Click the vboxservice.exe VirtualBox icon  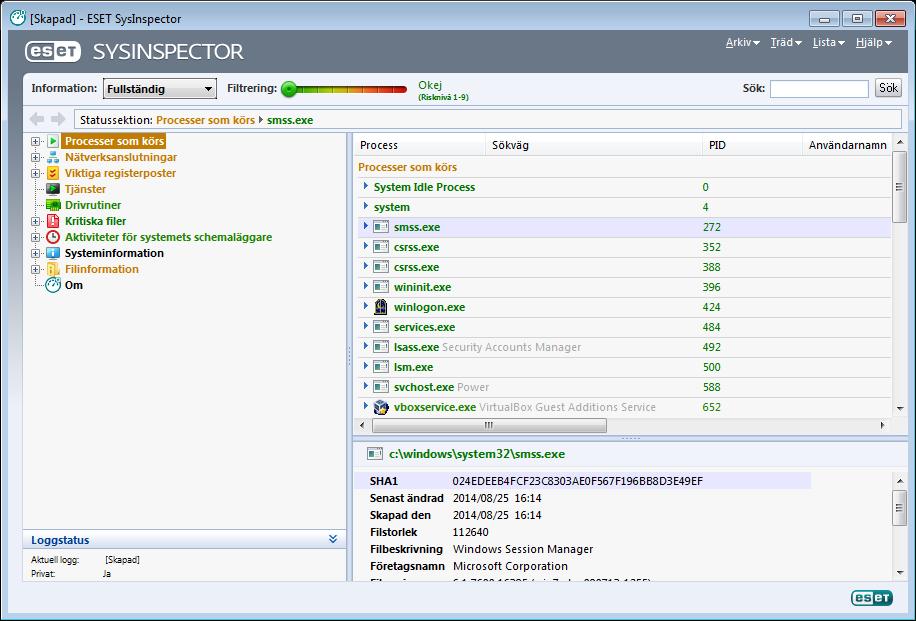[381, 407]
